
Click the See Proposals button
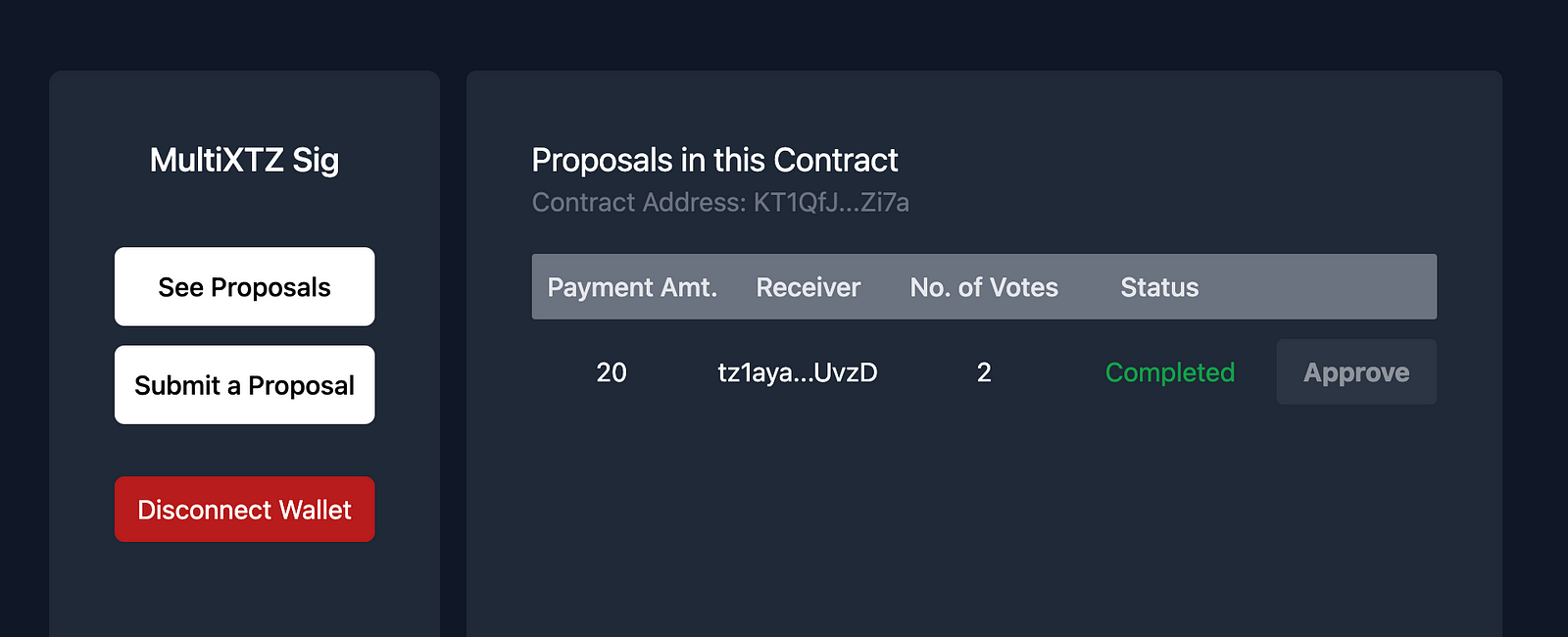(244, 287)
